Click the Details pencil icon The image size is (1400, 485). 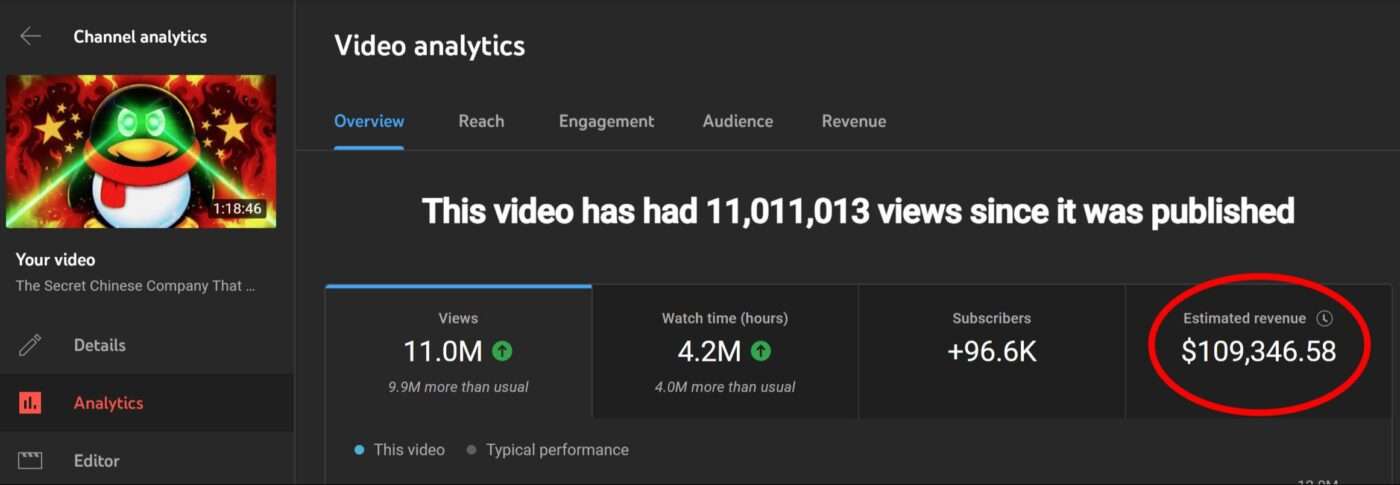pos(30,345)
